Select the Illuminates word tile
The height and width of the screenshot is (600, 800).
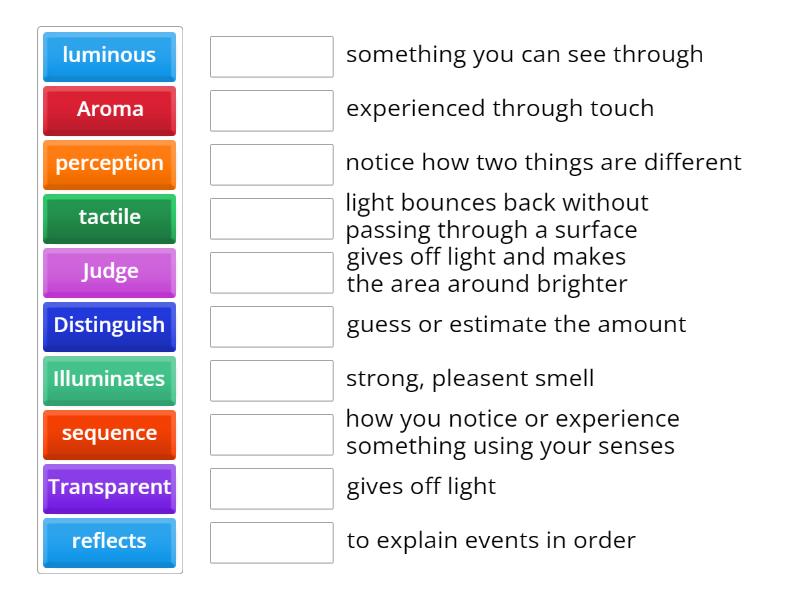coord(109,379)
